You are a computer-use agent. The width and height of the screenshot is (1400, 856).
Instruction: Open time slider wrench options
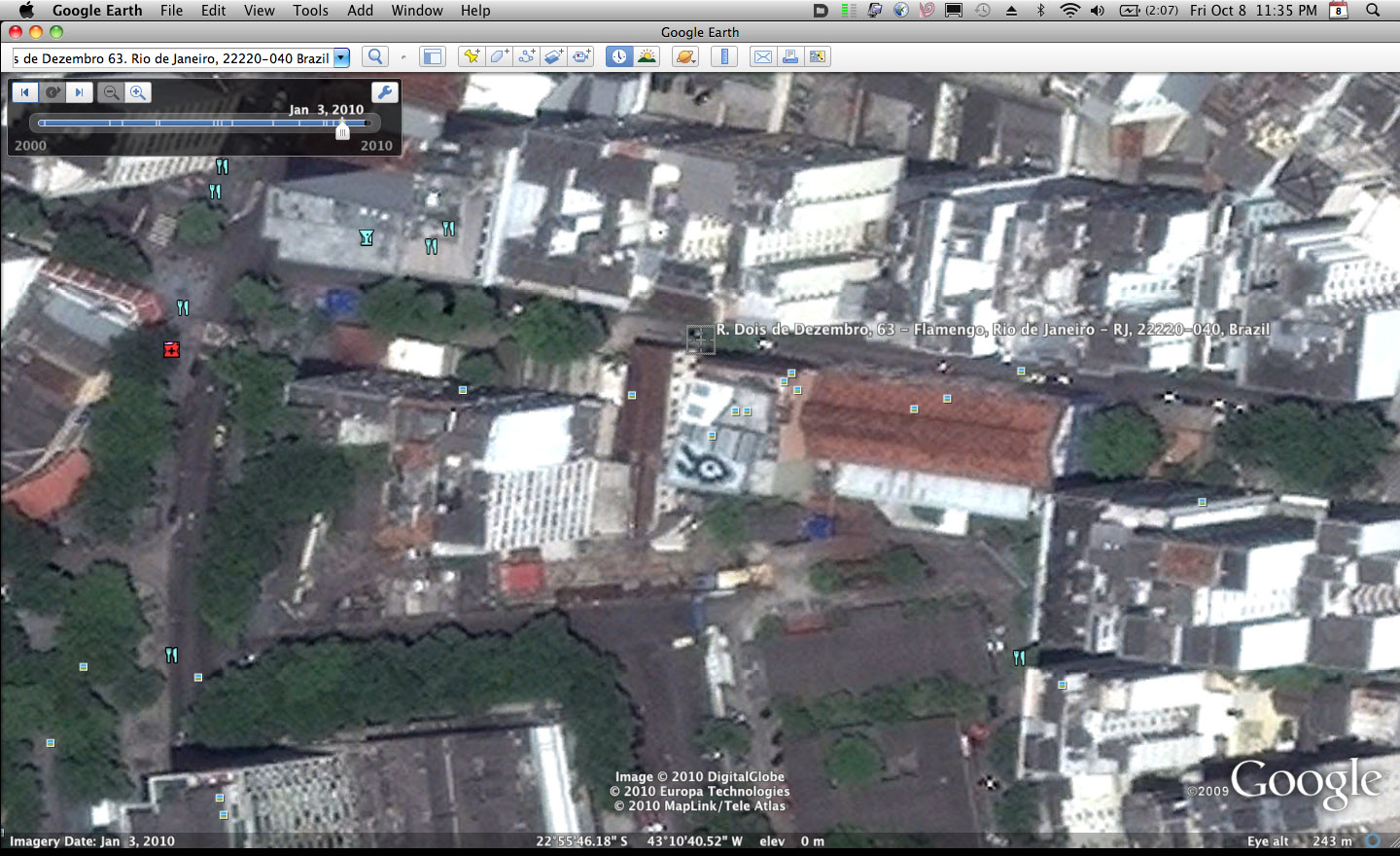385,92
